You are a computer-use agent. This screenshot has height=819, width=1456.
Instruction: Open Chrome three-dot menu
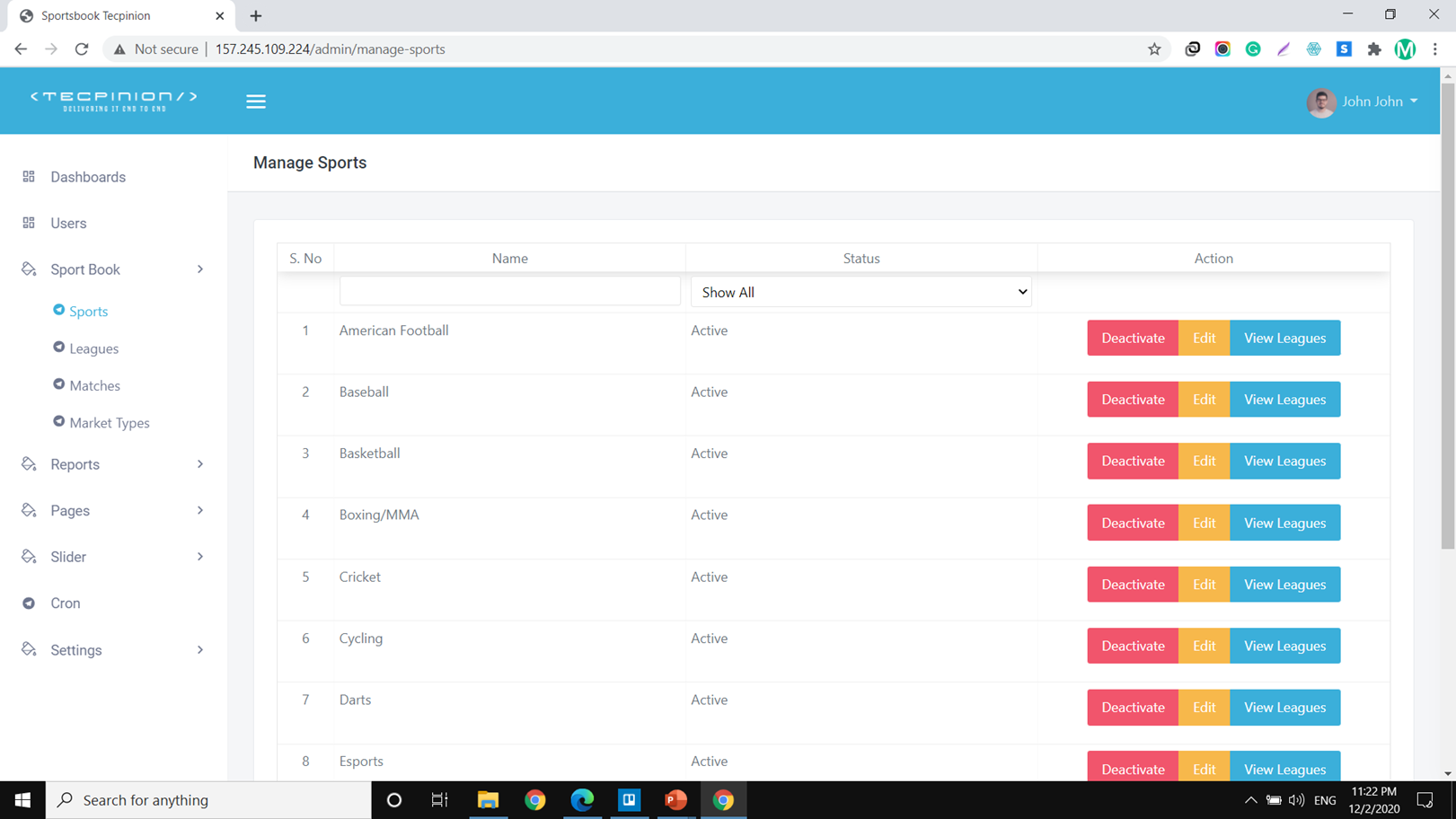pyautogui.click(x=1435, y=49)
